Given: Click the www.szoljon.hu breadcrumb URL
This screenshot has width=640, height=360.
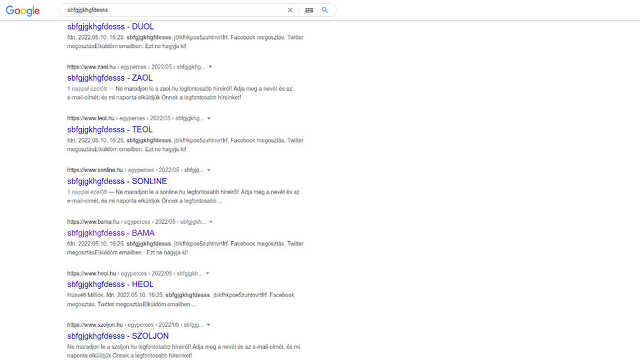Looking at the screenshot, I should click(95, 325).
